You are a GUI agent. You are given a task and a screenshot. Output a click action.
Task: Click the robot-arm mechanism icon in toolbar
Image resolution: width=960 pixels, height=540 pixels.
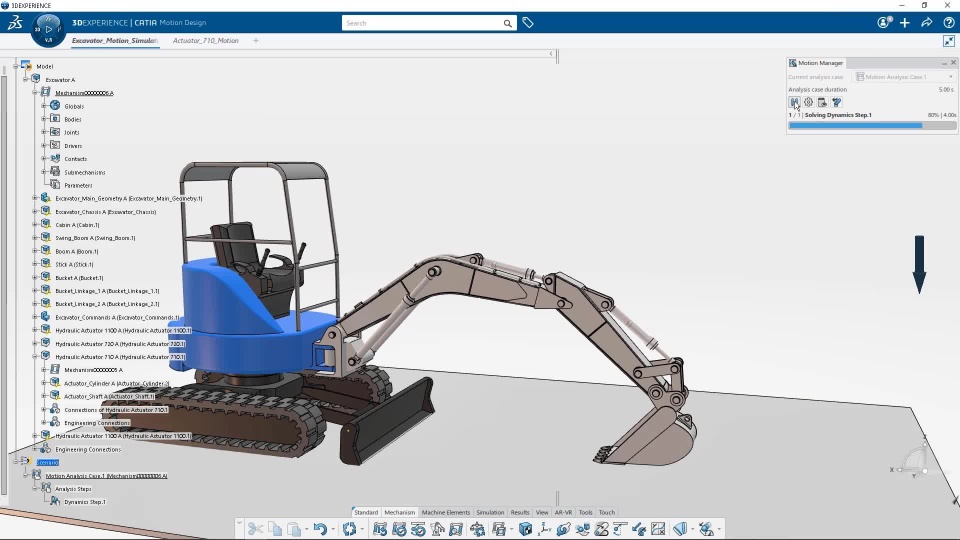pos(437,529)
